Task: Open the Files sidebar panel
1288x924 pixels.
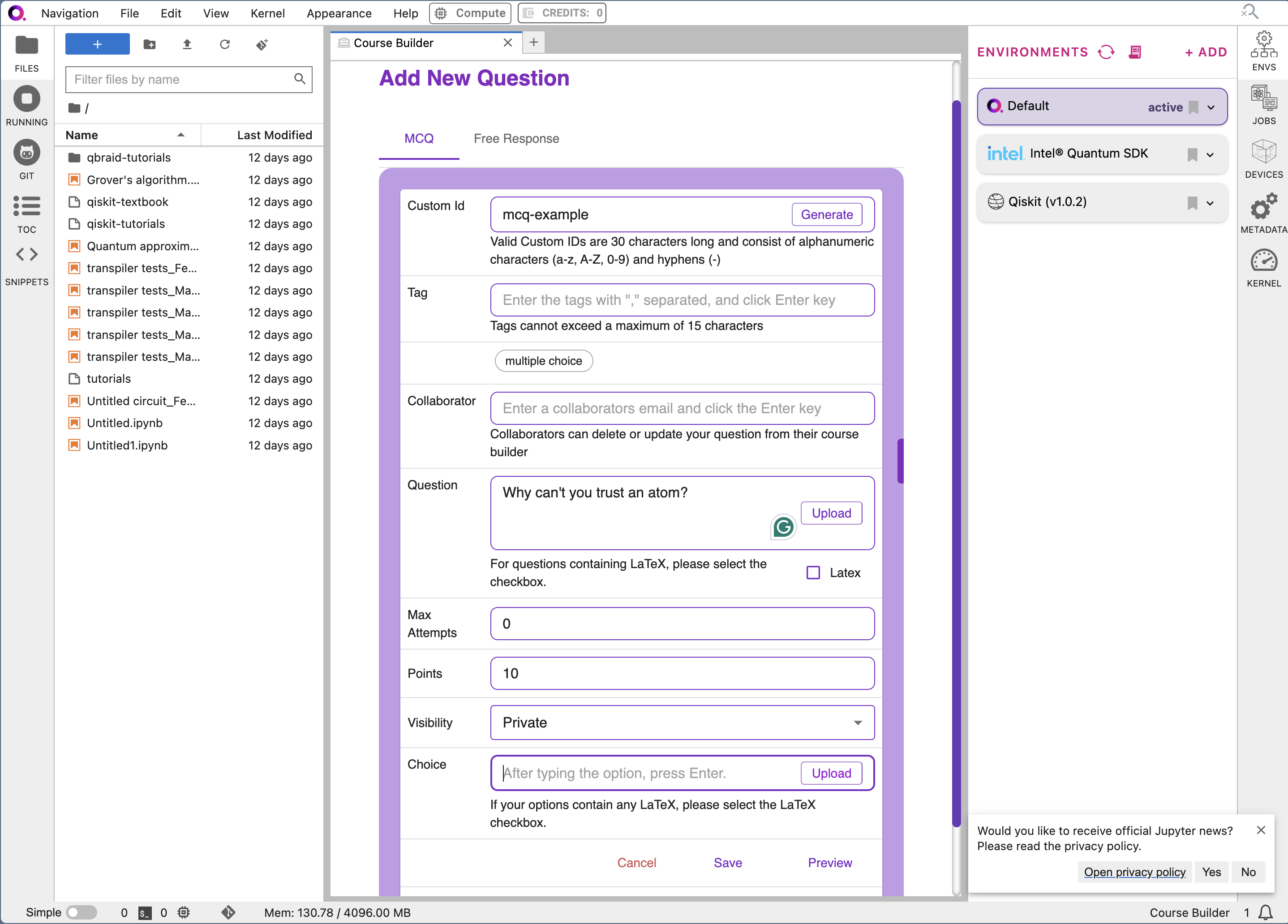Action: [27, 53]
